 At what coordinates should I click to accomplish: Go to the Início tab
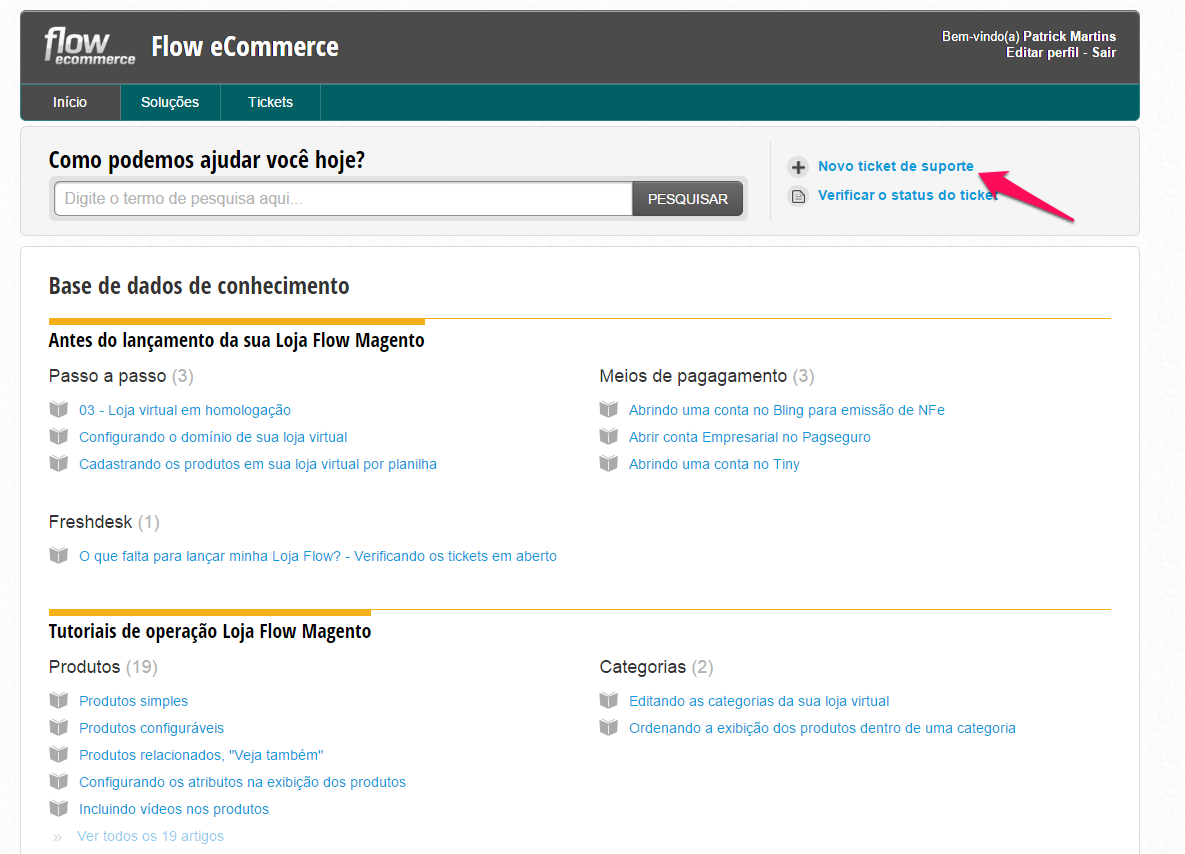pyautogui.click(x=70, y=102)
